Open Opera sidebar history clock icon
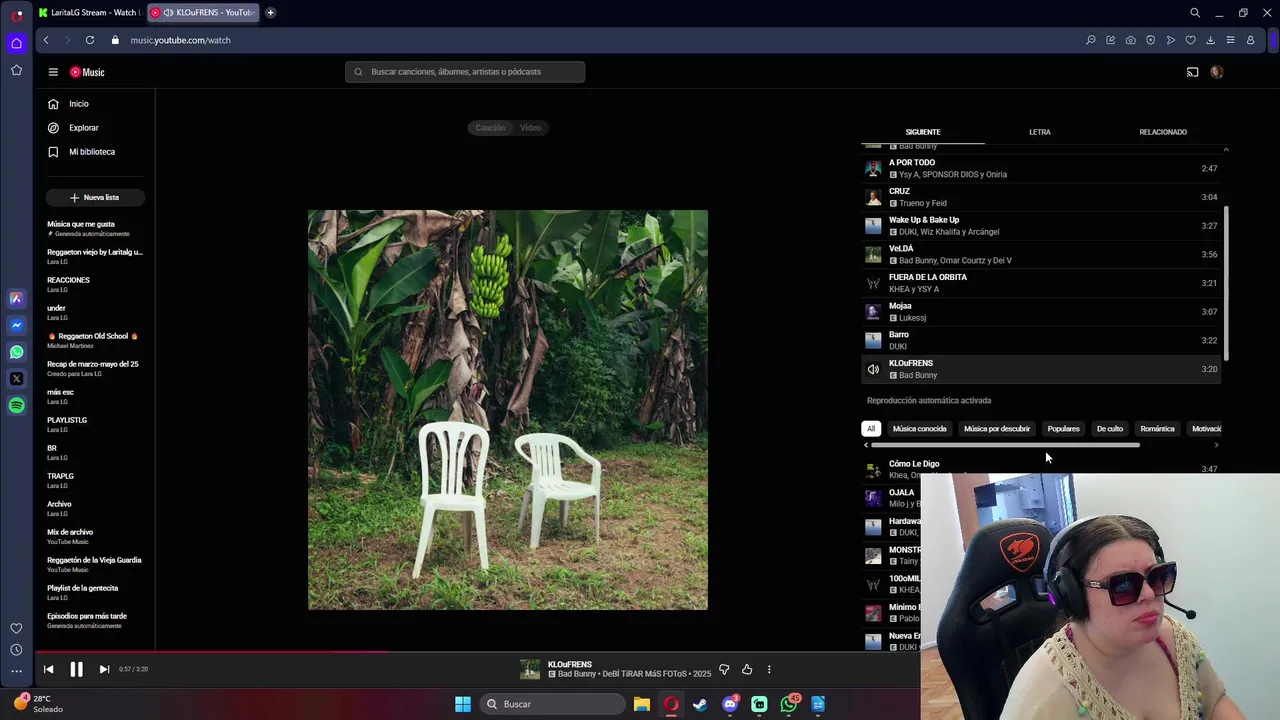This screenshot has width=1280, height=720. 16,650
